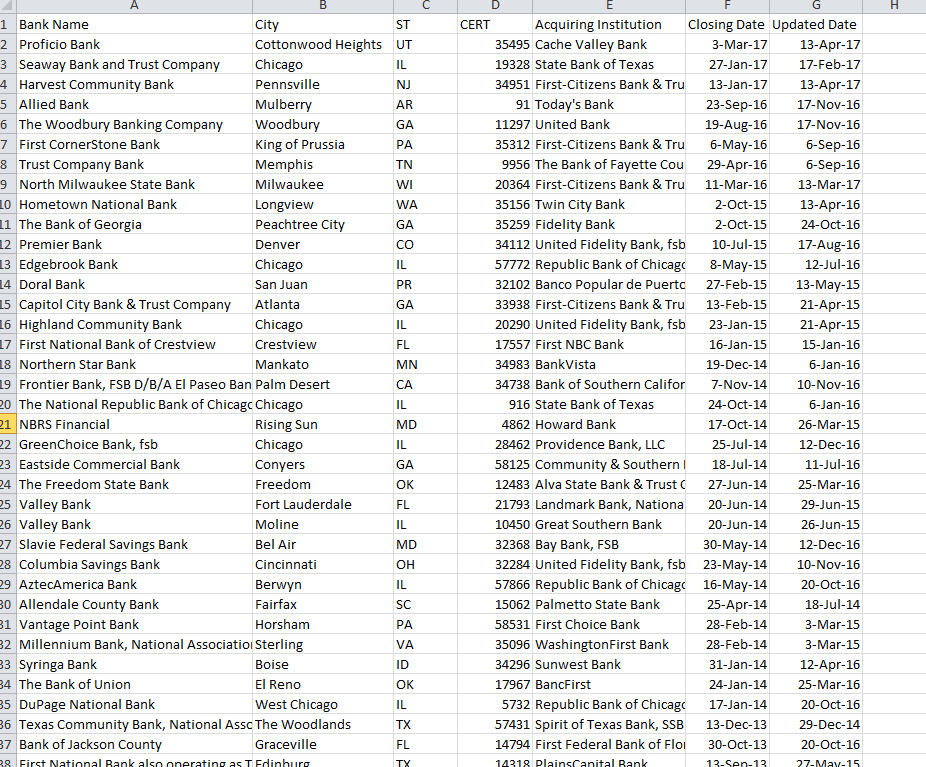Select the 'Palm Desert' city cell
Viewport: 926px width, 767px height.
click(x=322, y=385)
